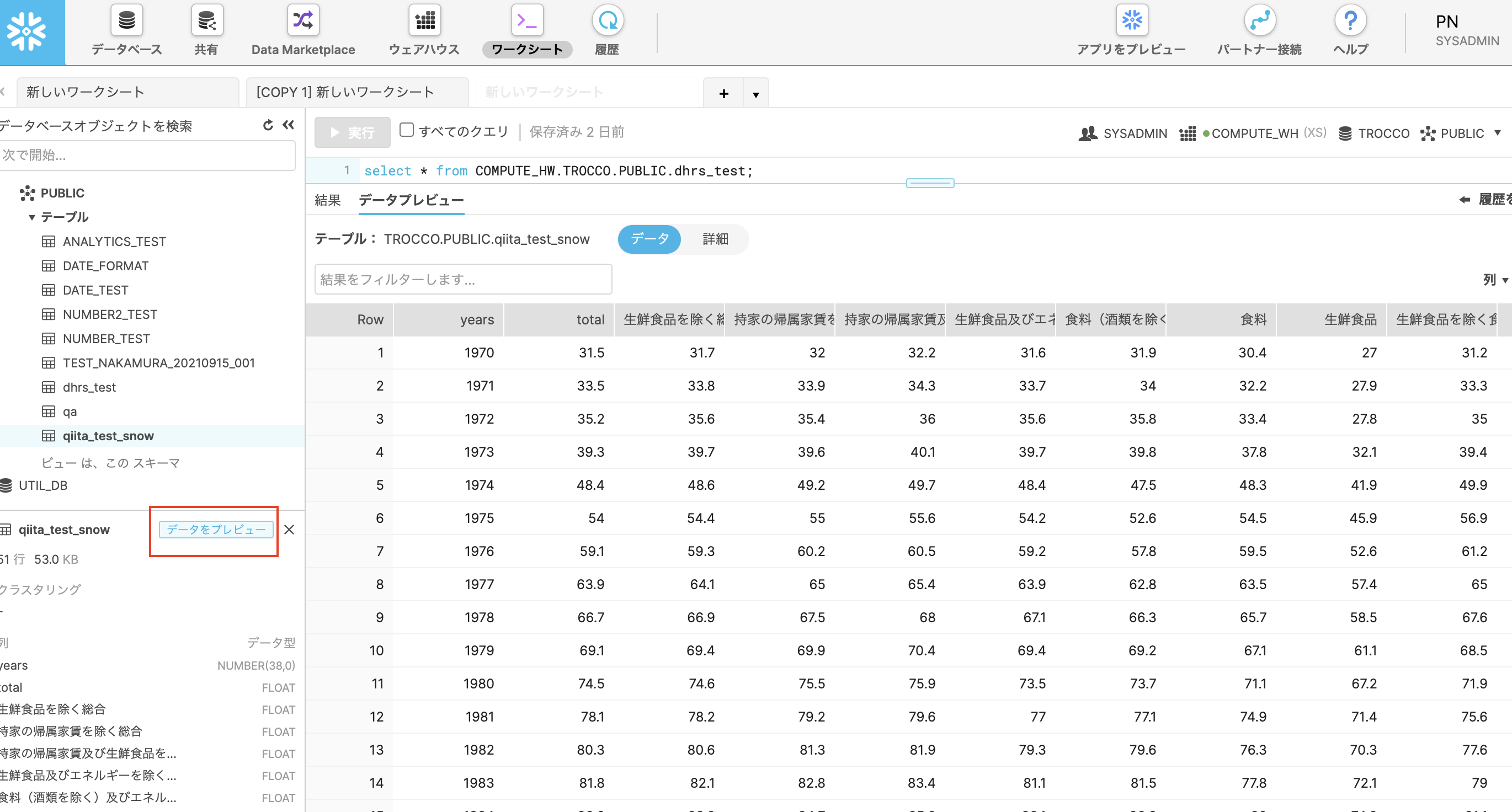Open アプリをプレビュー icon

coord(1131,20)
